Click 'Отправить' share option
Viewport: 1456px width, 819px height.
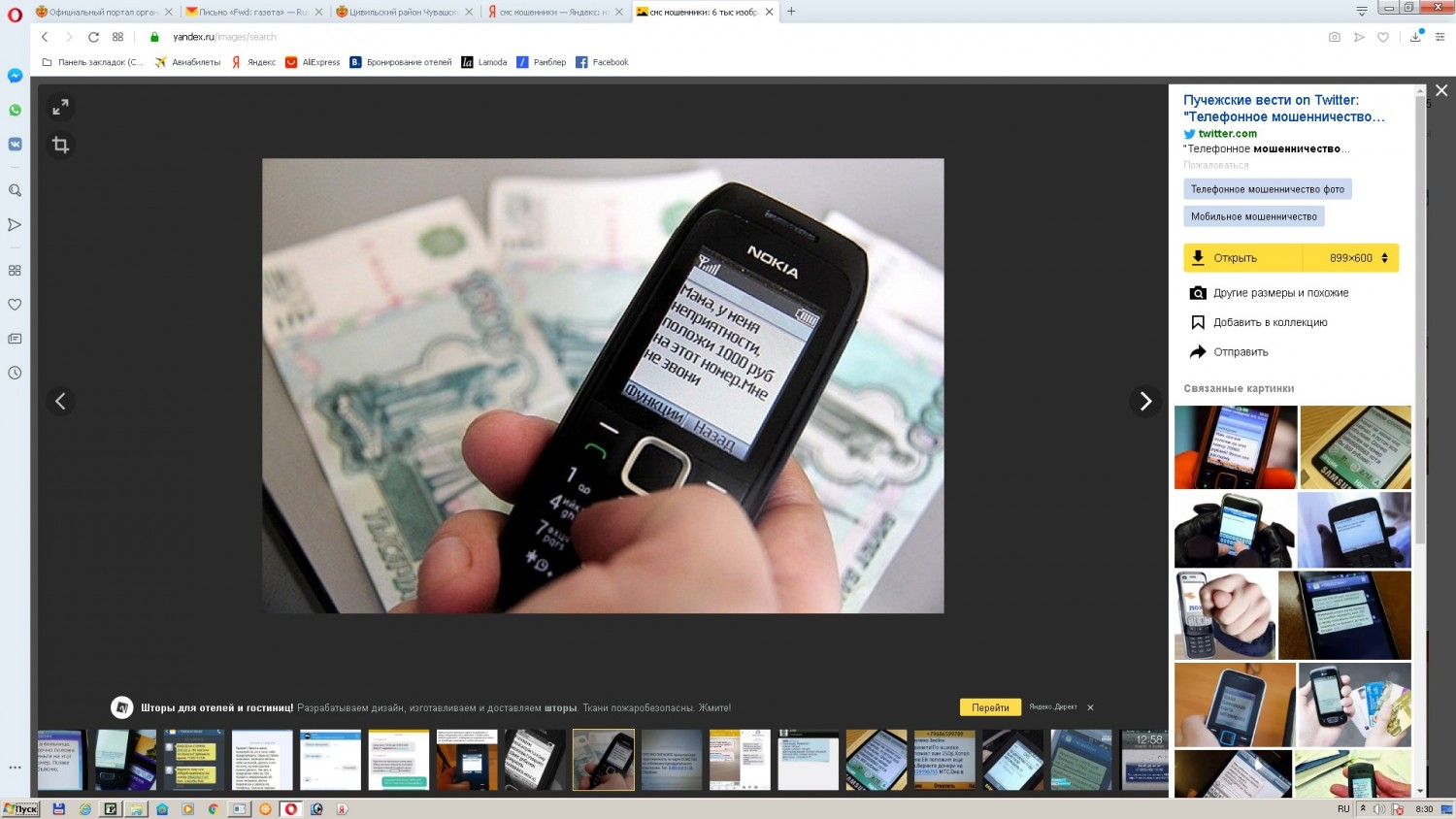(1229, 352)
